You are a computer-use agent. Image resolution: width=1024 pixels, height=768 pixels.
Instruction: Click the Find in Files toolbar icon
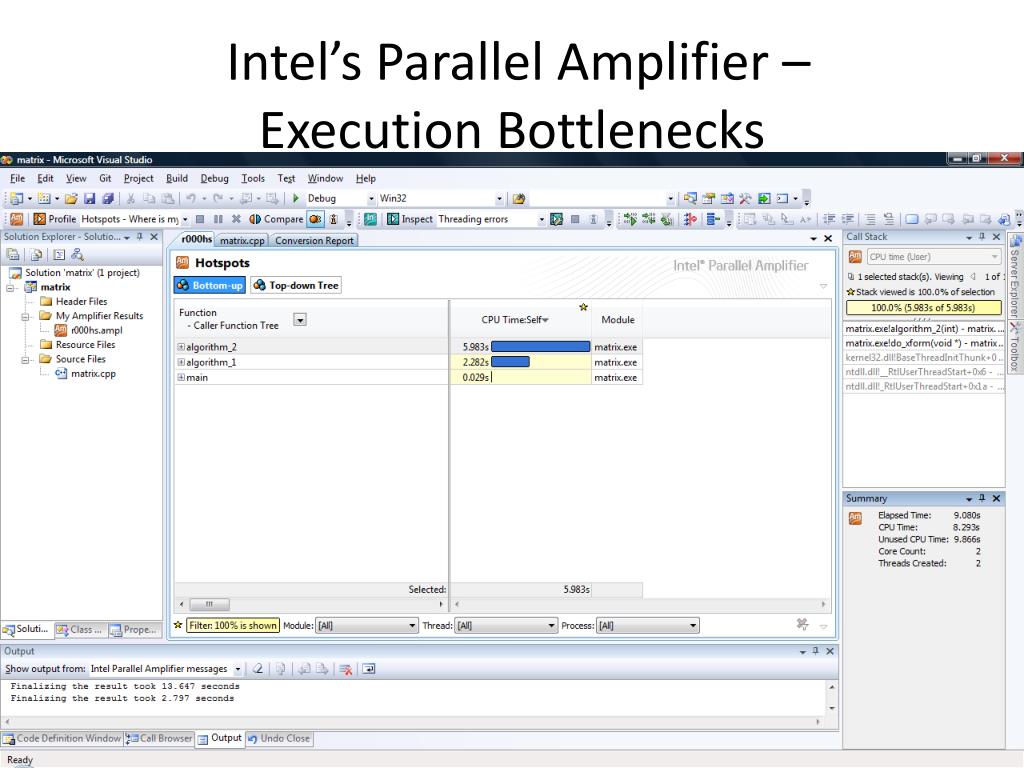click(519, 199)
